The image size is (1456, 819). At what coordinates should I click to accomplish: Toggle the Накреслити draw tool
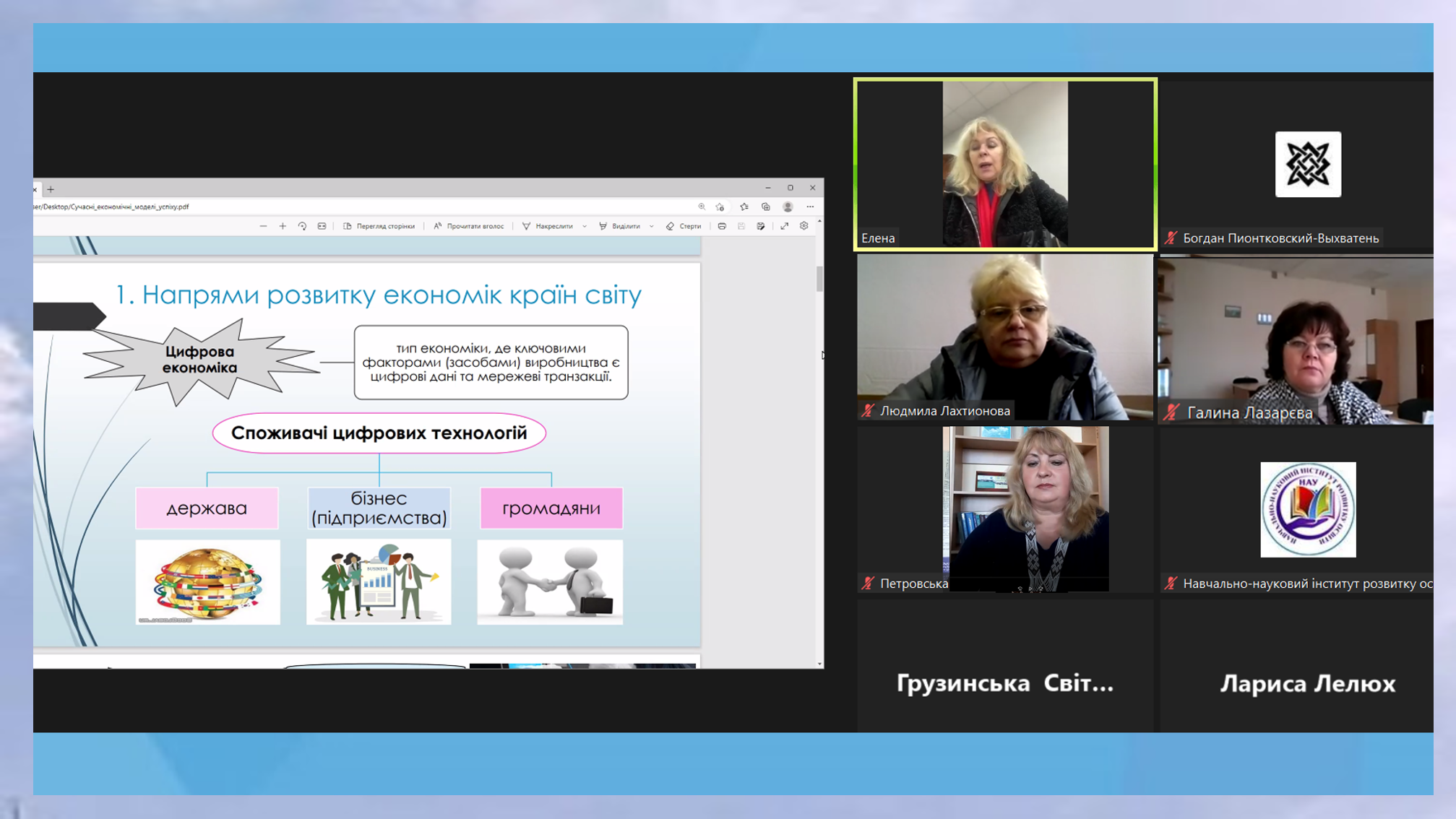[x=548, y=226]
